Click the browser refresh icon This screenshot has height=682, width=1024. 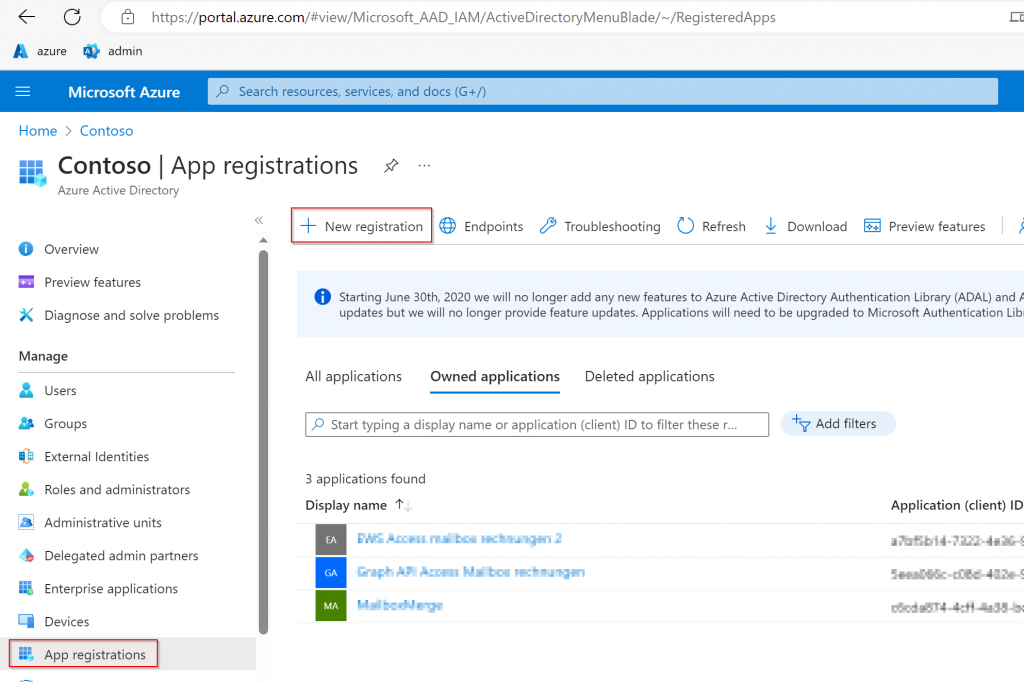point(72,17)
